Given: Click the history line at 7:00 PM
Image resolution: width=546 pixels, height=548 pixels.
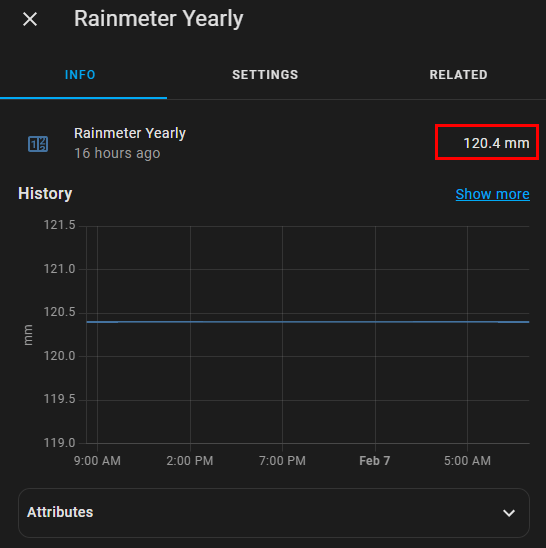Looking at the screenshot, I should (282, 322).
